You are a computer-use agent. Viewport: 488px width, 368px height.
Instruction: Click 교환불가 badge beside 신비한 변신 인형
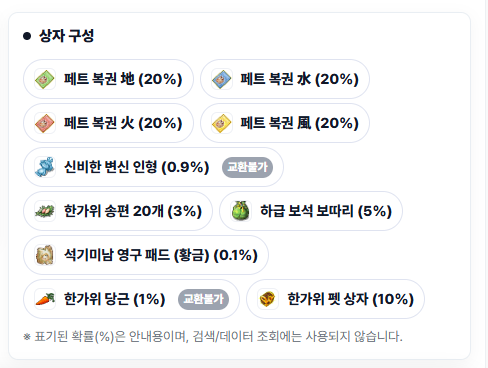(247, 167)
